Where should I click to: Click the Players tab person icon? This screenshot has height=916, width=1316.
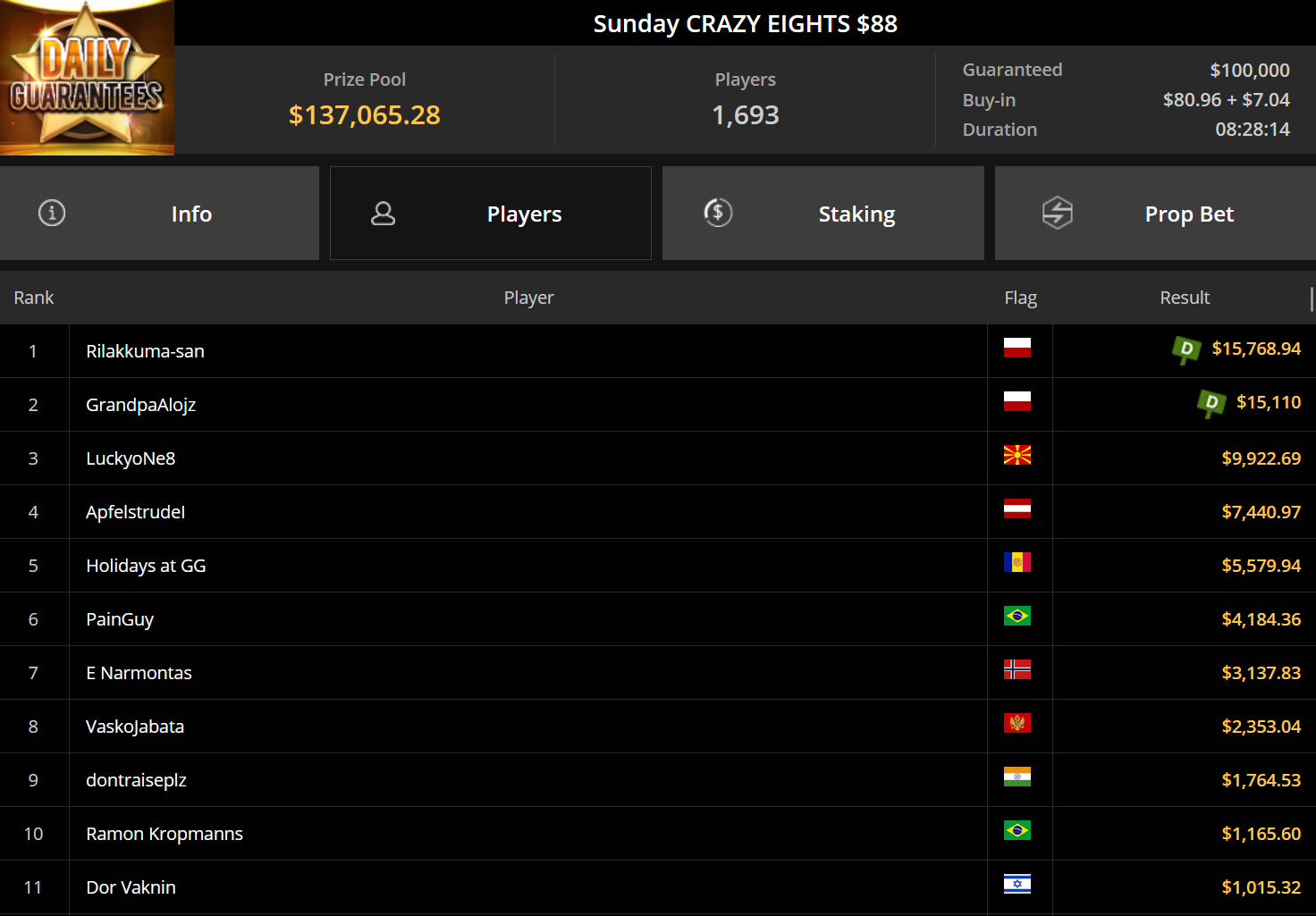(383, 214)
